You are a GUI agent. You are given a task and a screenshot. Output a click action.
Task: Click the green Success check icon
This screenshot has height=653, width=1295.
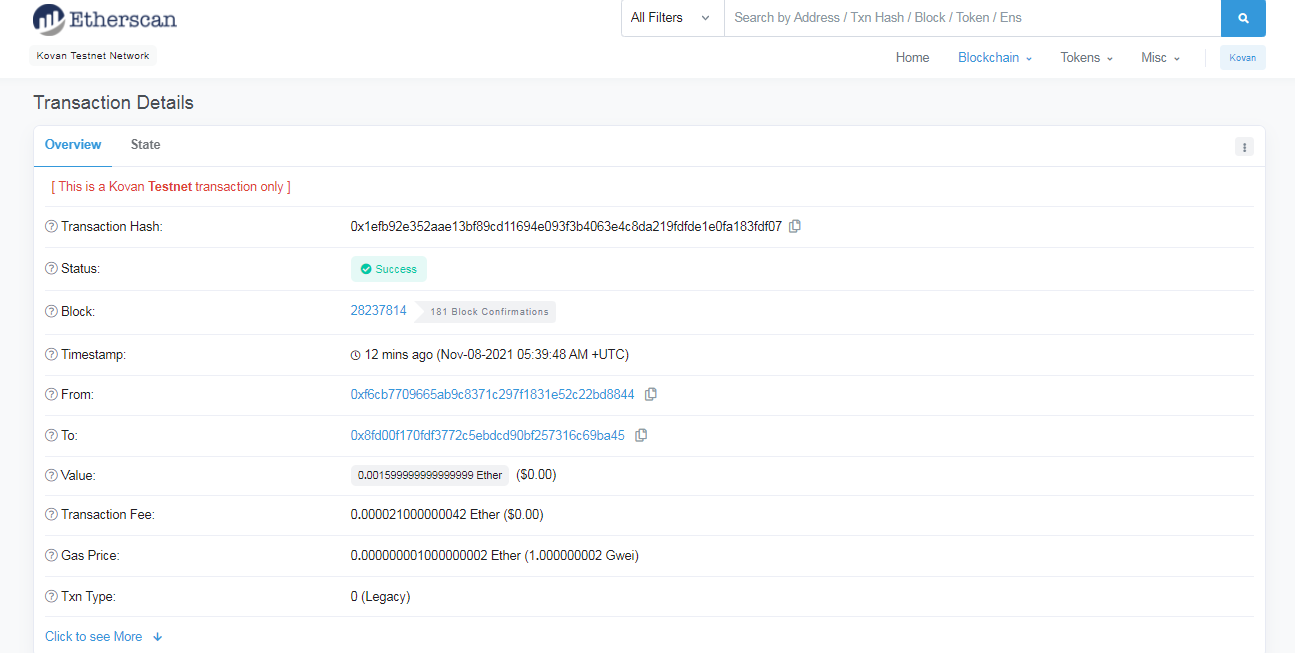(366, 269)
